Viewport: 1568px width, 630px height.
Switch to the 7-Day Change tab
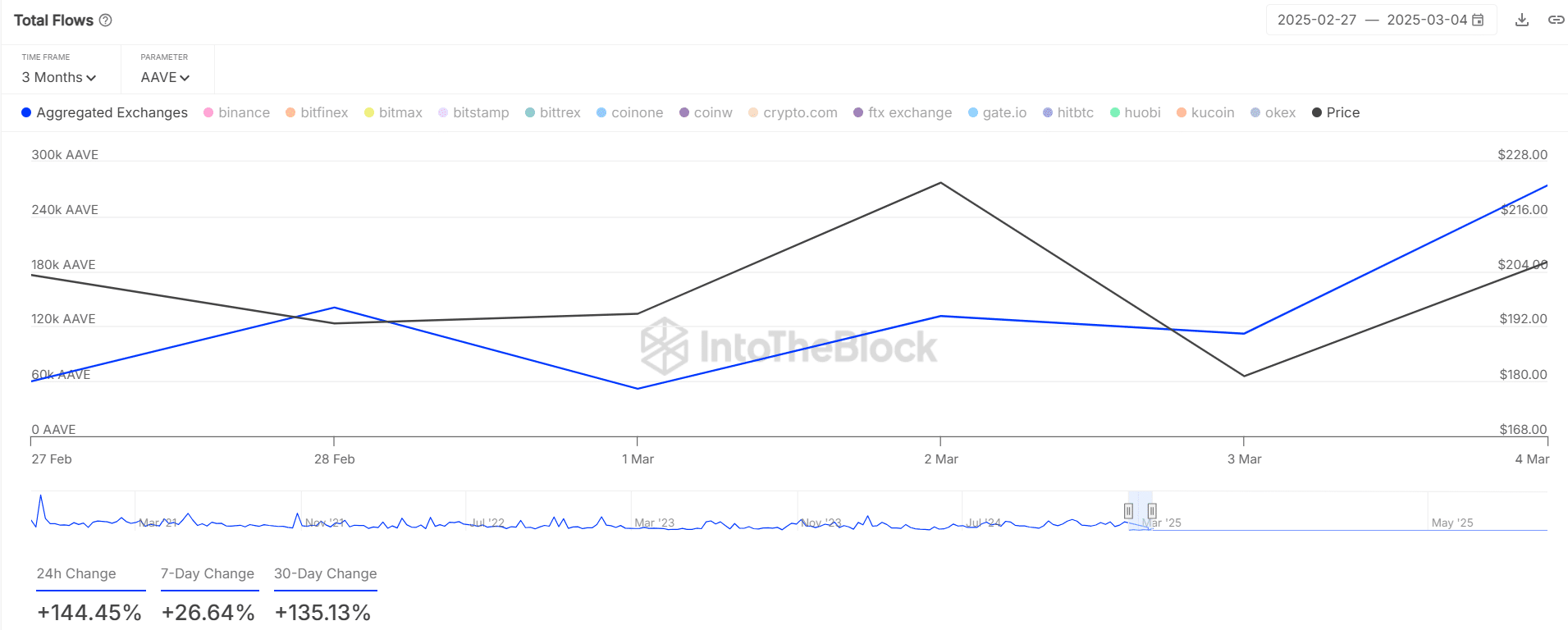[208, 573]
